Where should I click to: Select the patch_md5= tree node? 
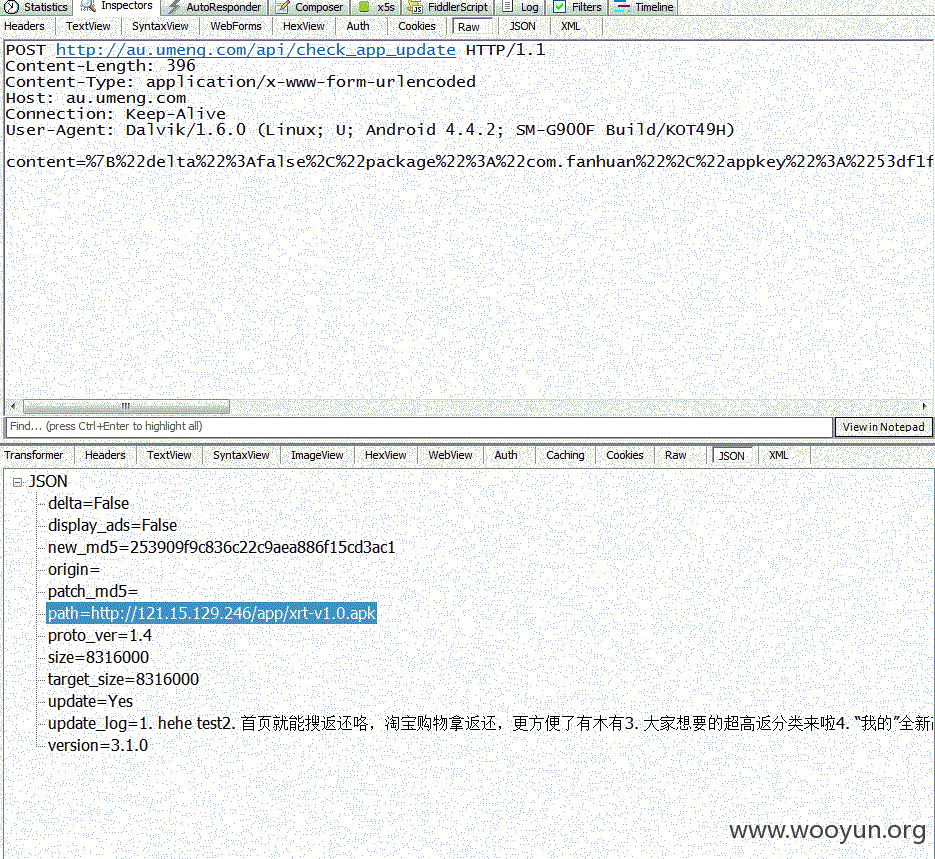92,592
